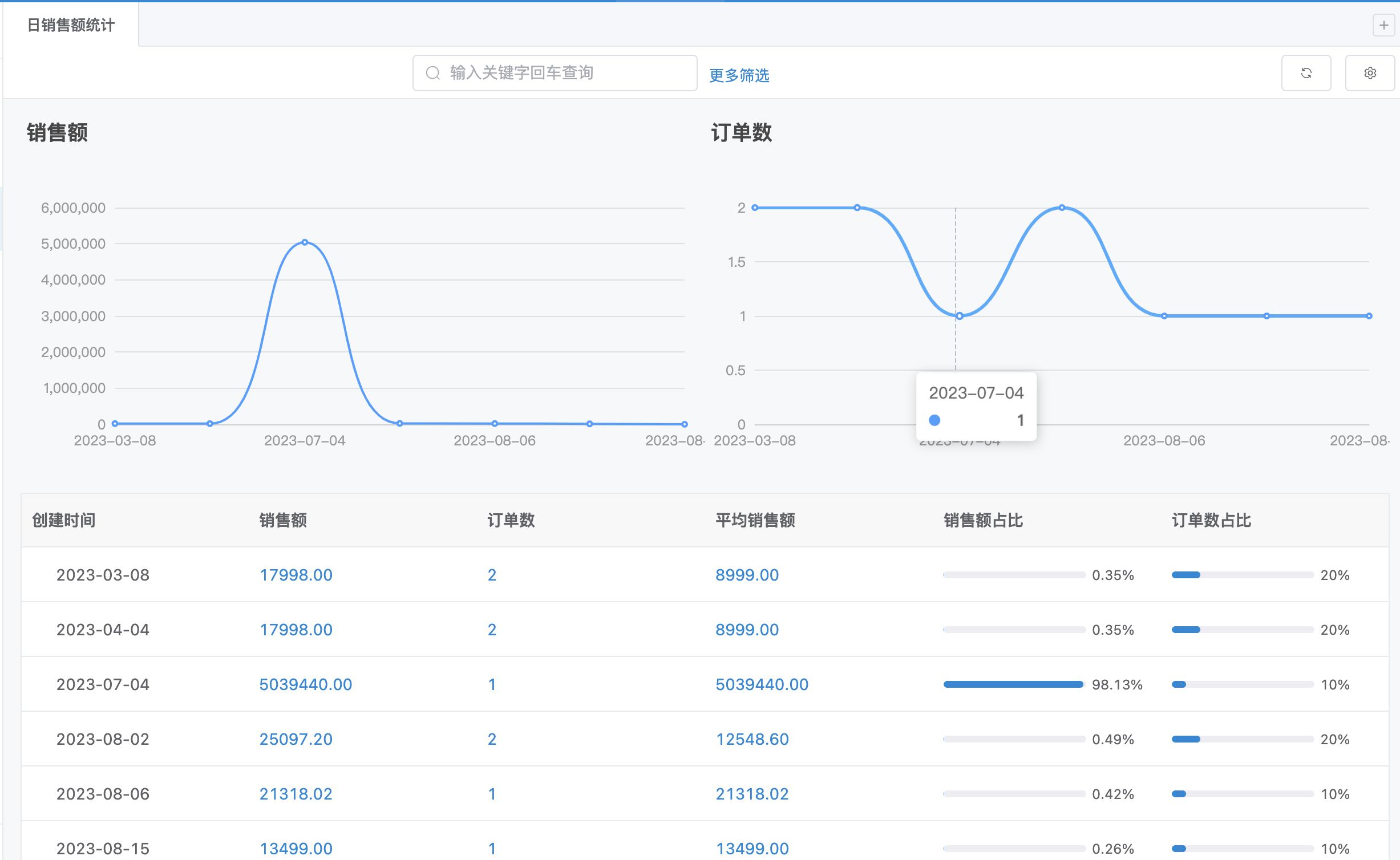Click the search magnifier icon
This screenshot has width=1400, height=860.
tap(433, 73)
